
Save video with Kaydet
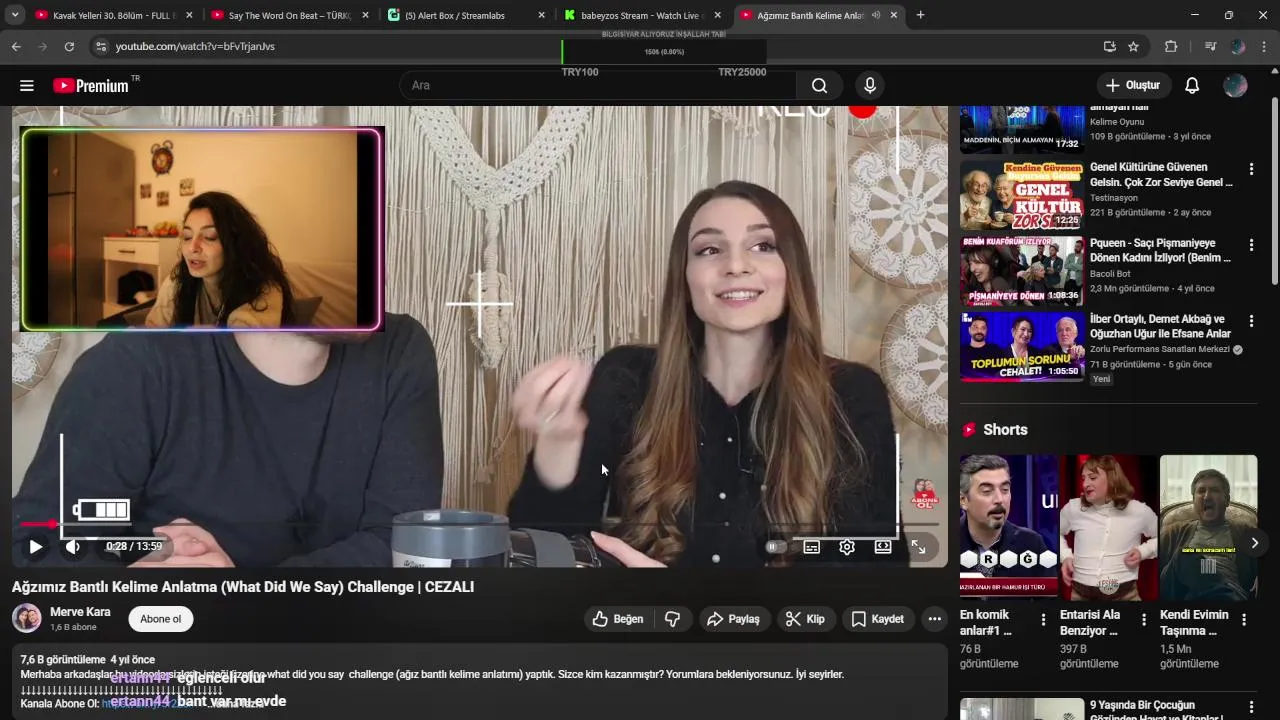[x=877, y=619]
